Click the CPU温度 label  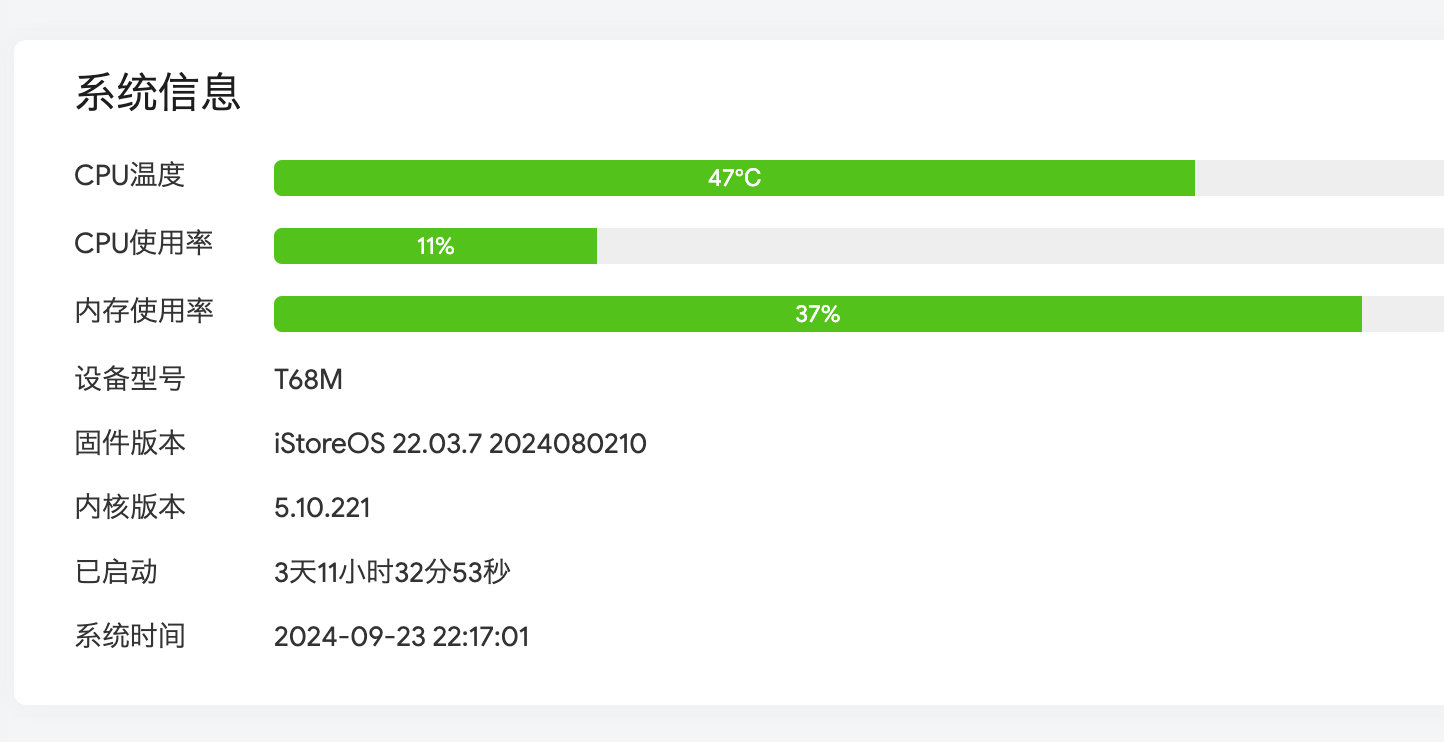(x=130, y=176)
